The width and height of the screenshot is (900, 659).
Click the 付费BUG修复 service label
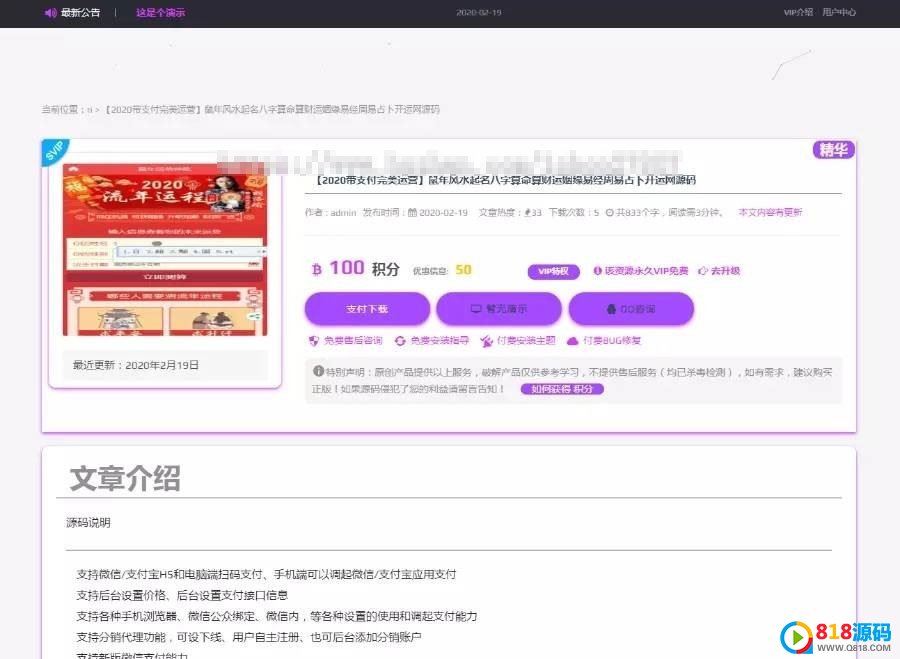[x=612, y=340]
